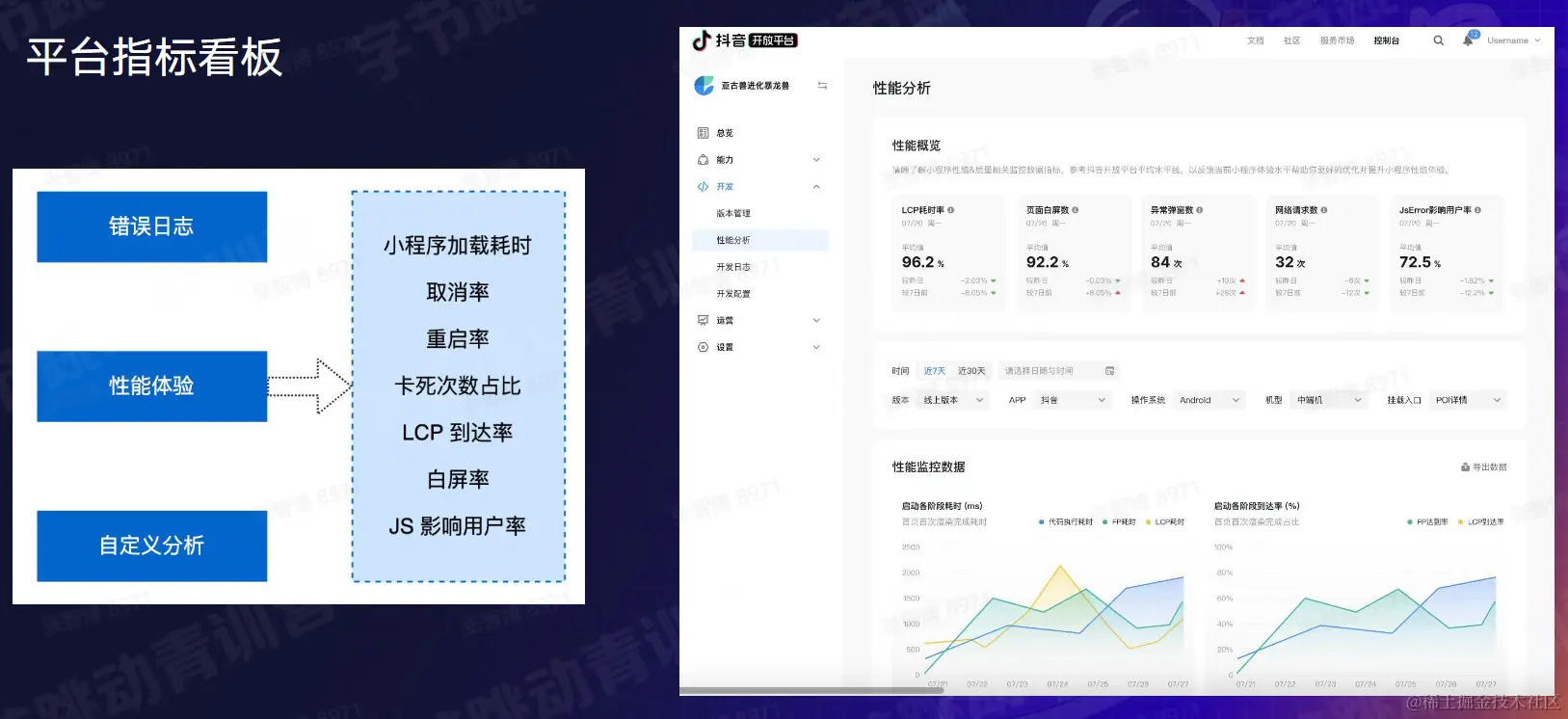Click the 总览 overview icon
Image resolution: width=1568 pixels, height=719 pixels.
pos(703,133)
